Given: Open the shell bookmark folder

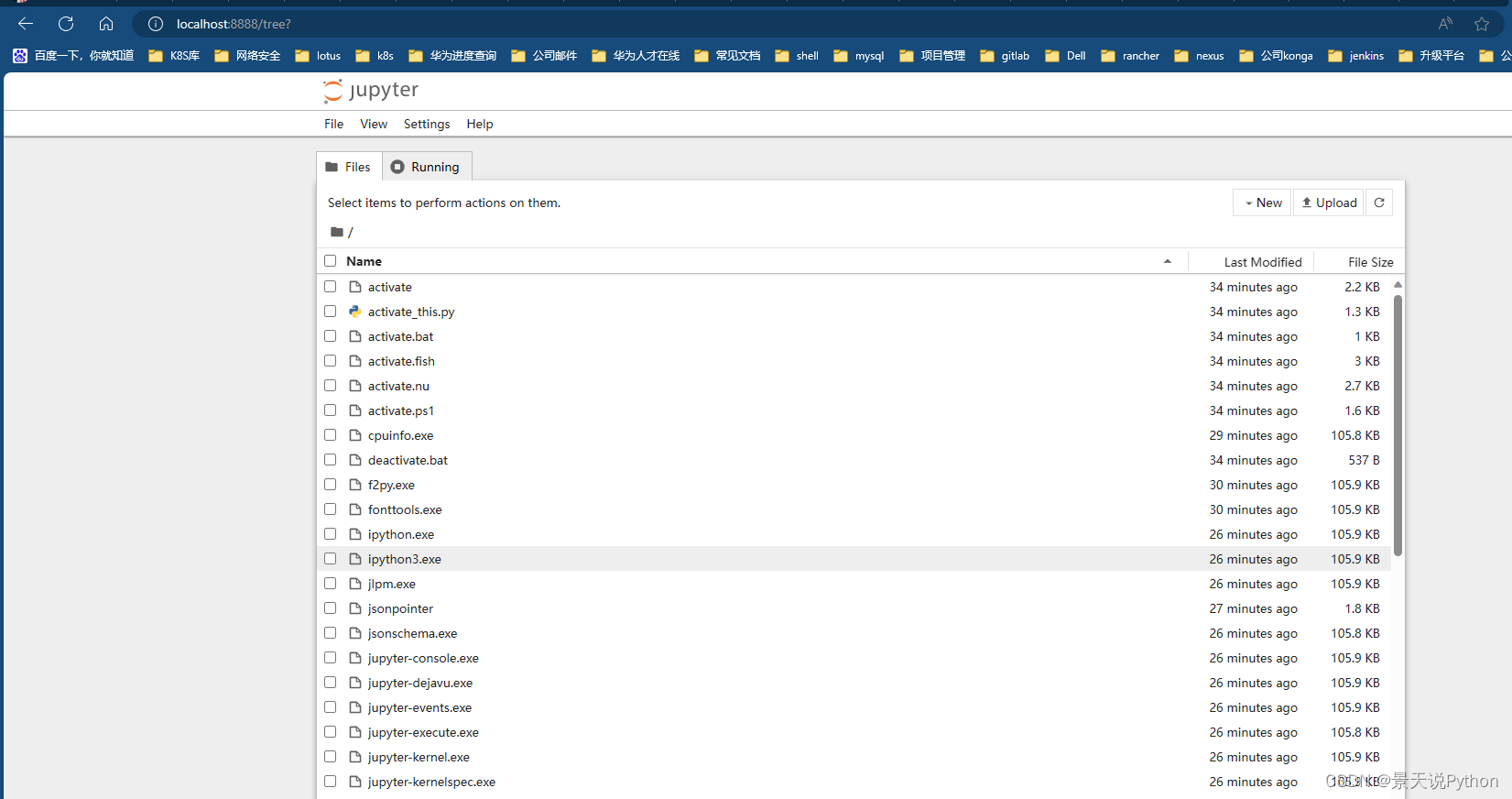Looking at the screenshot, I should pyautogui.click(x=797, y=56).
